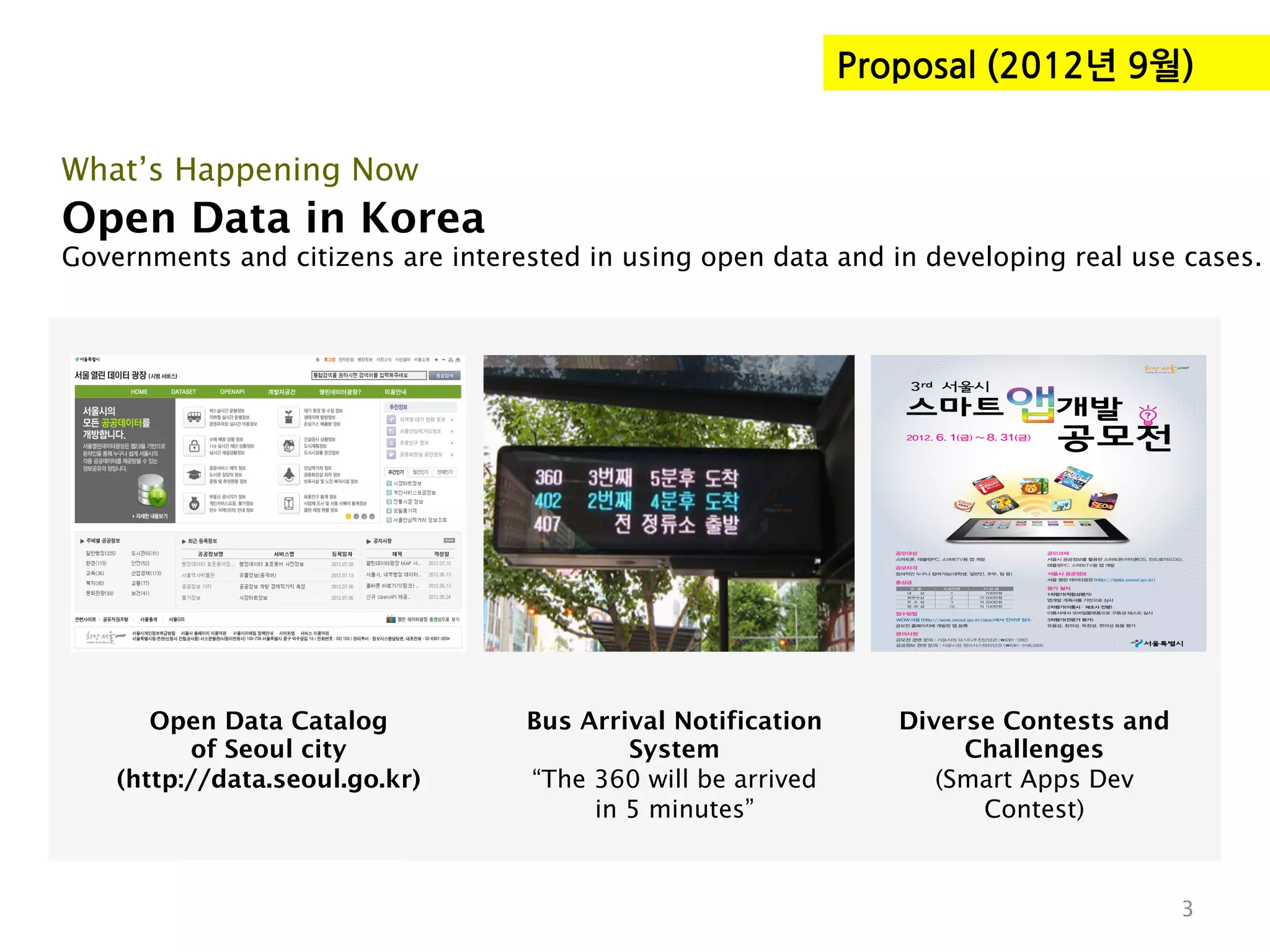
Task: Click into the integrated search text field
Action: 368,376
